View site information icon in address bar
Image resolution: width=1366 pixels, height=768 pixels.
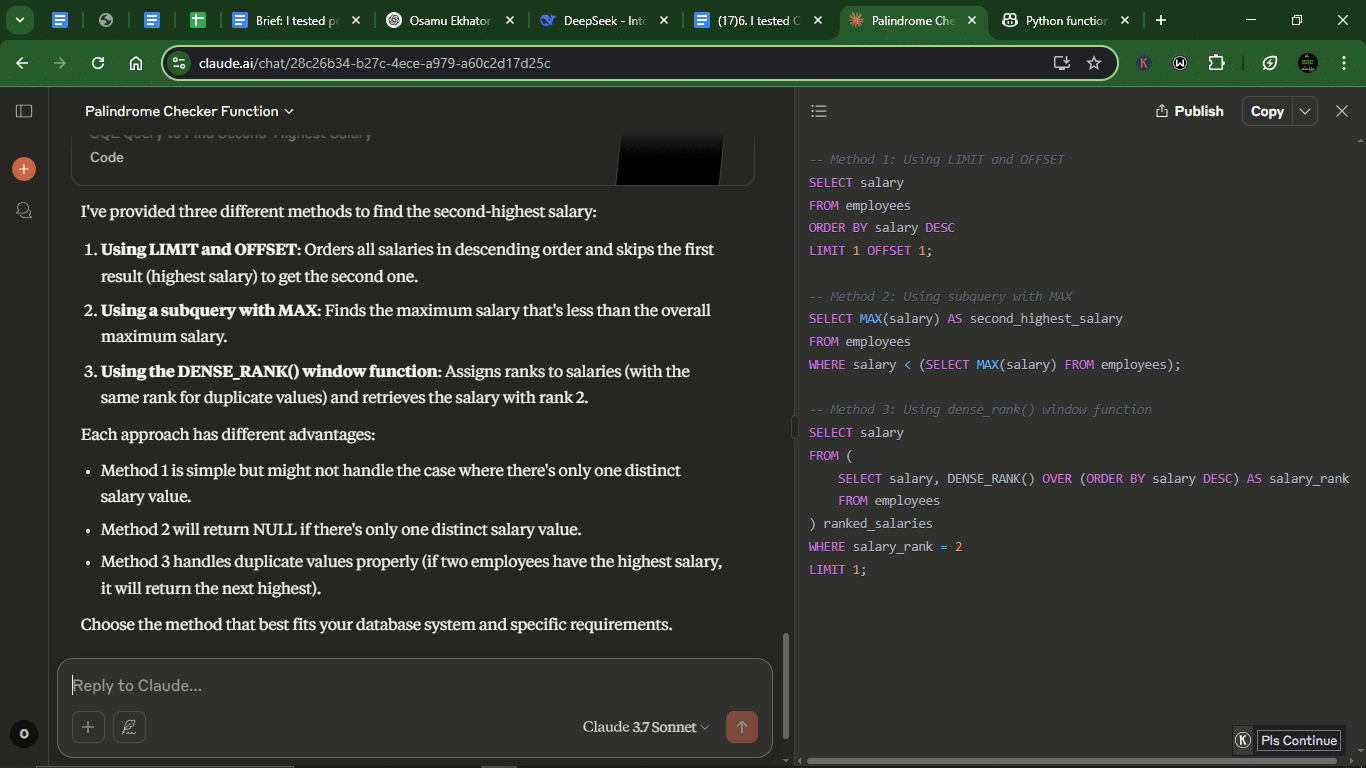(x=179, y=63)
